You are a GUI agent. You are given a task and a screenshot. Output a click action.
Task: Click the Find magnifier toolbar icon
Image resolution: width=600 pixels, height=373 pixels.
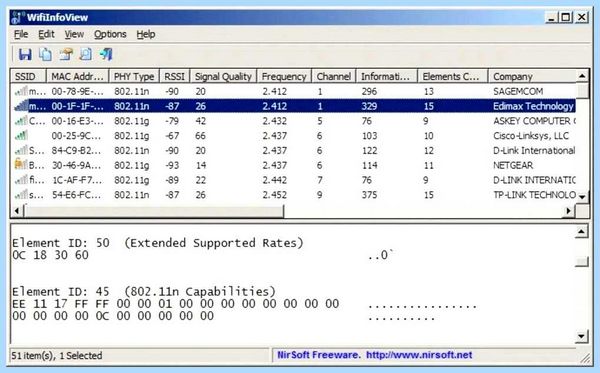(x=85, y=54)
